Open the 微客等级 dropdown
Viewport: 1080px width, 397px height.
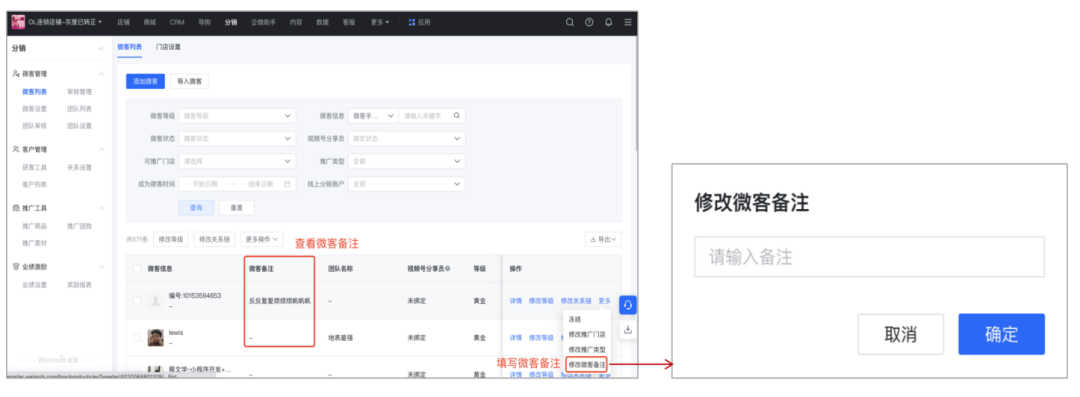click(237, 116)
